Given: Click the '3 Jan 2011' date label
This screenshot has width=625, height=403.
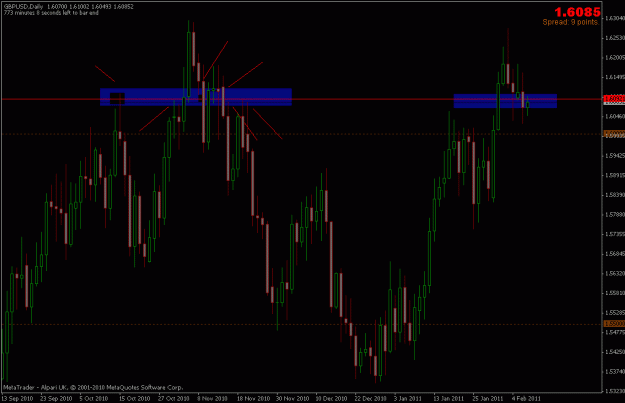Looking at the screenshot, I should 408,399.
